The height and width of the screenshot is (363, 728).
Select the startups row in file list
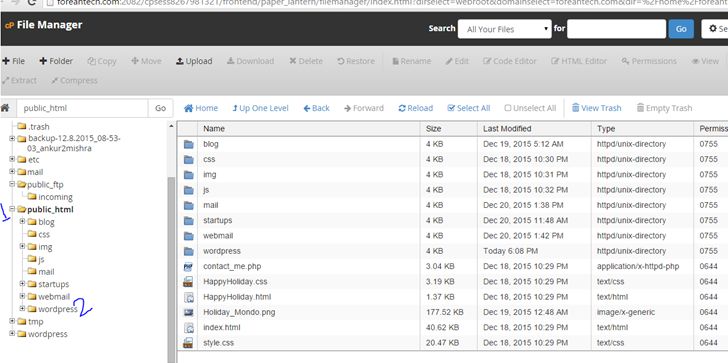point(452,220)
